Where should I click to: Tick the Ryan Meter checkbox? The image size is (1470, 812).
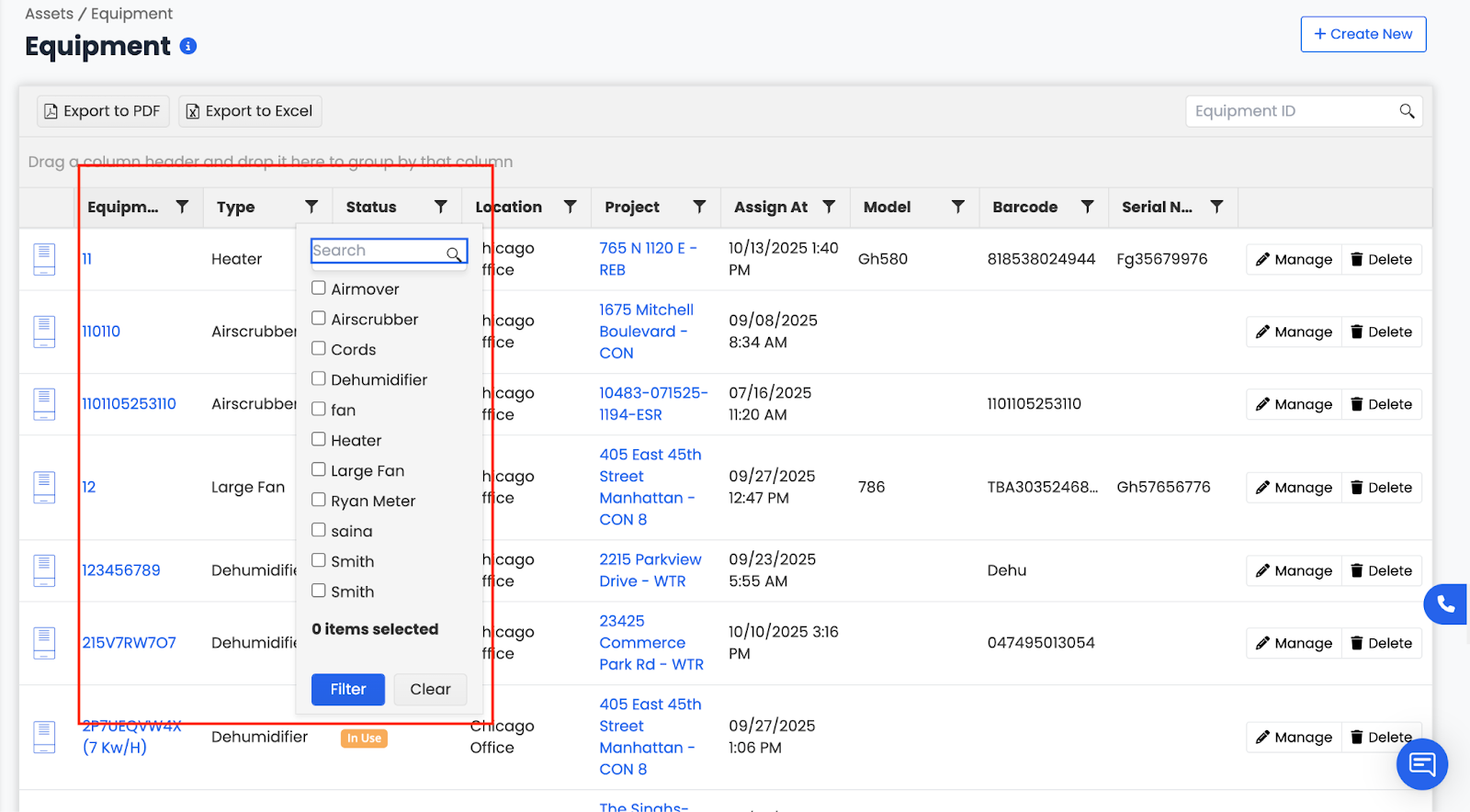click(319, 500)
